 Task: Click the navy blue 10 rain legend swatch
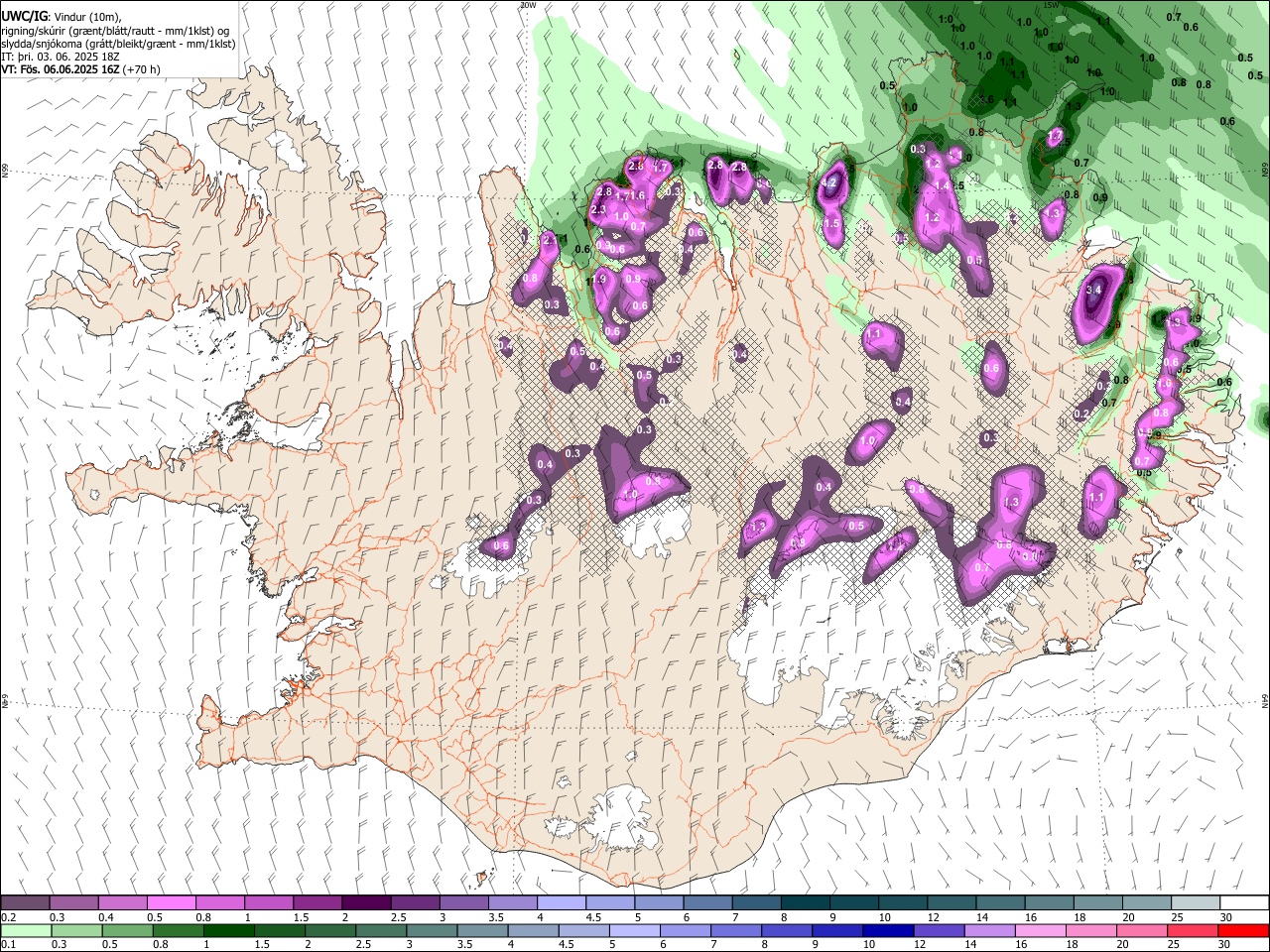[x=887, y=931]
